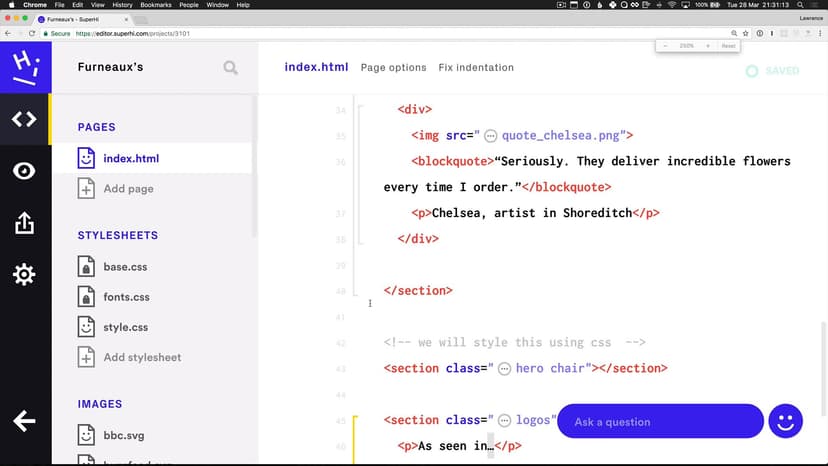Open the eye preview icon
This screenshot has height=466, width=828.
(25, 171)
